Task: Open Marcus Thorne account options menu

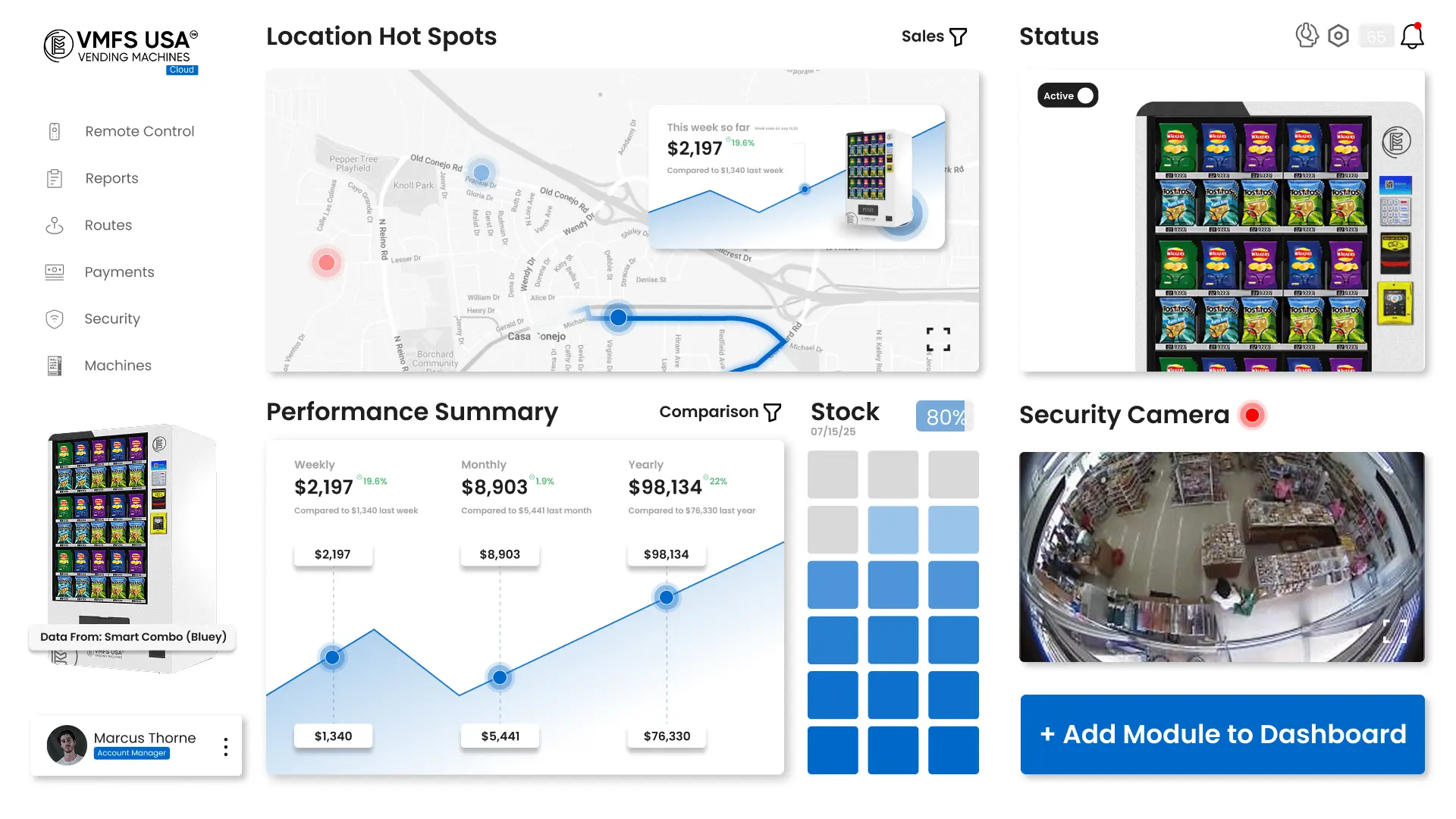Action: (x=225, y=746)
